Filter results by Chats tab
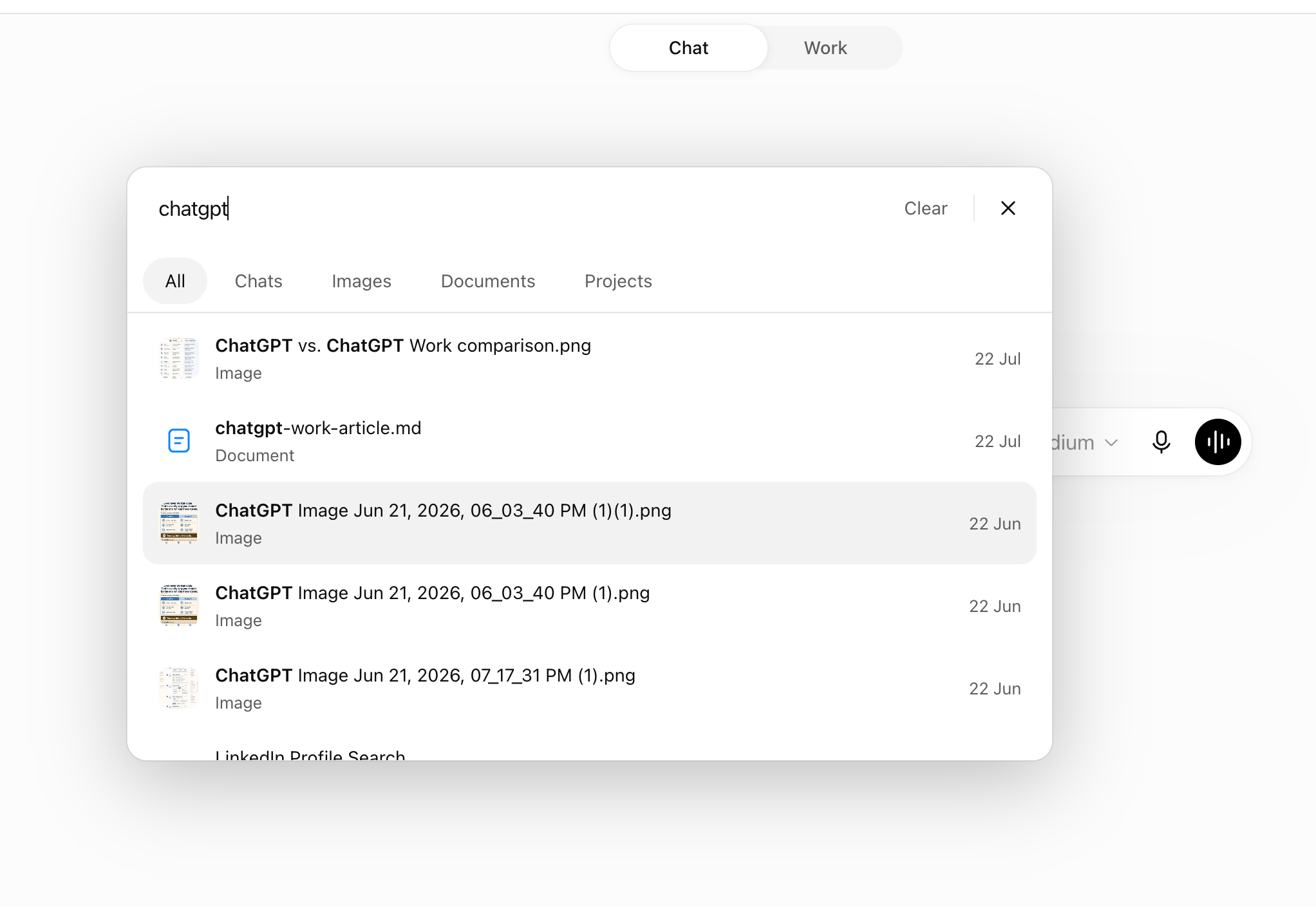1316x907 pixels. (259, 281)
